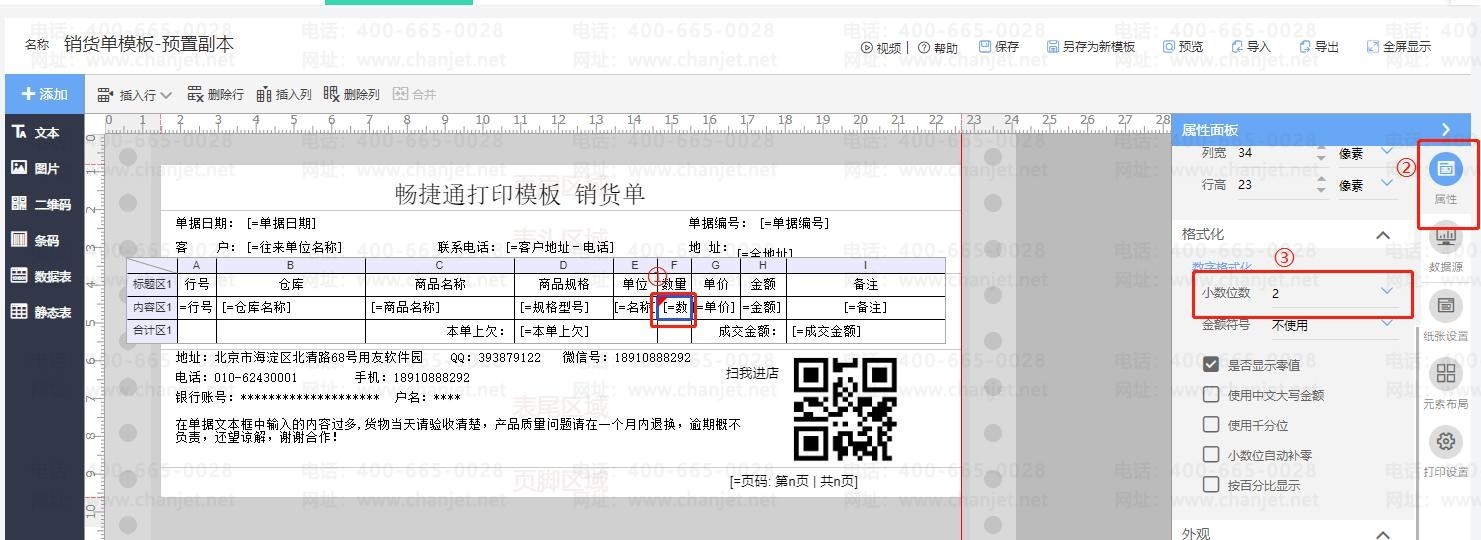This screenshot has width=1481, height=540.
Task: Click the 保存 save button
Action: (999, 47)
